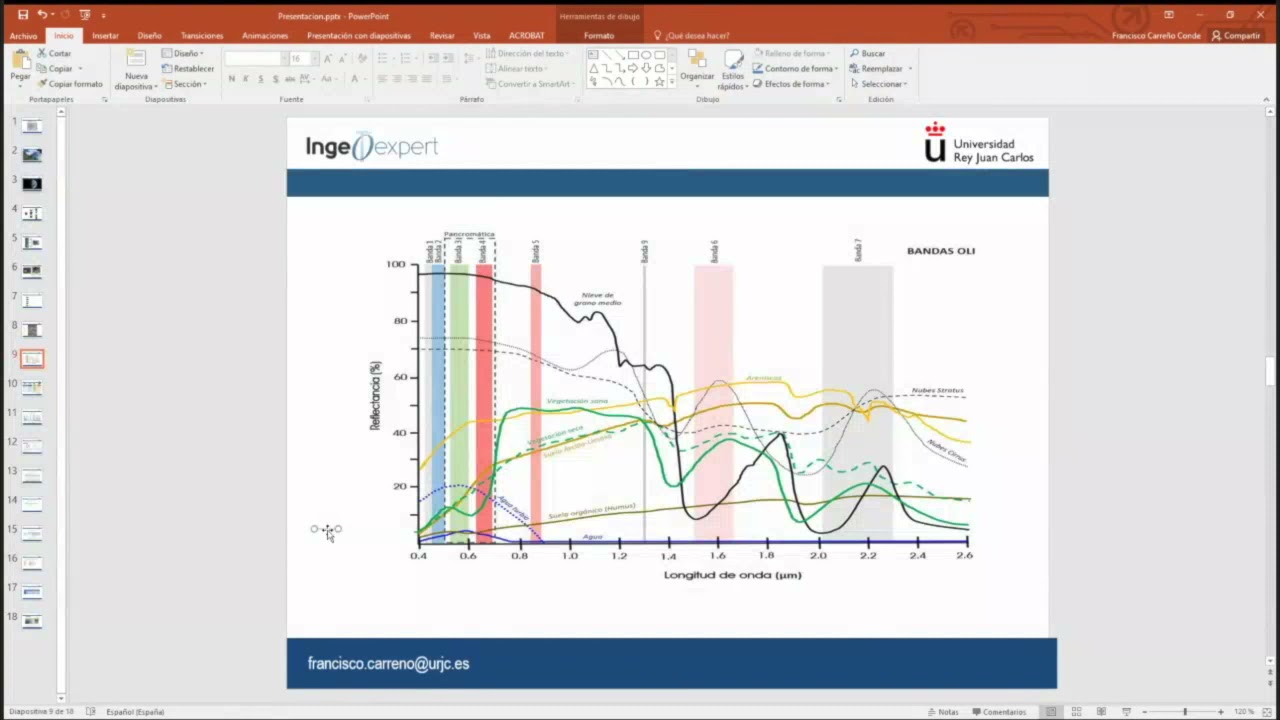Click Restablecer slide layout
The width and height of the screenshot is (1280, 720).
coord(188,69)
